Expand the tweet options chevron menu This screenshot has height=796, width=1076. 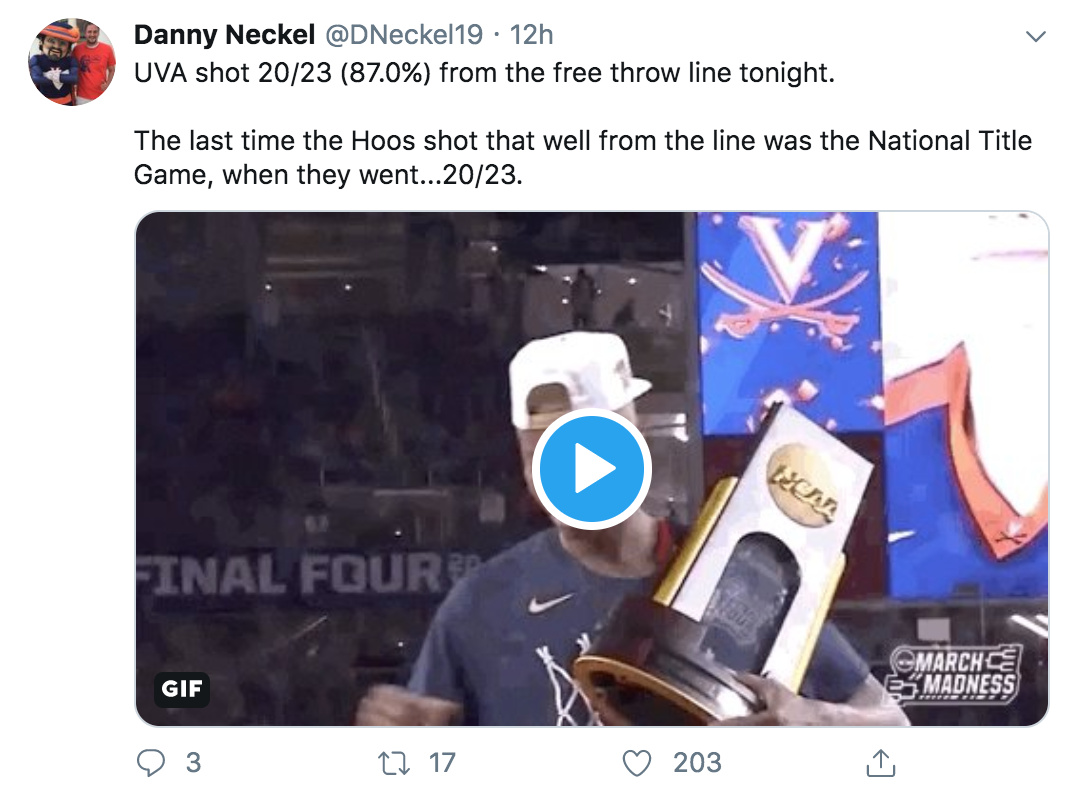[x=1036, y=37]
